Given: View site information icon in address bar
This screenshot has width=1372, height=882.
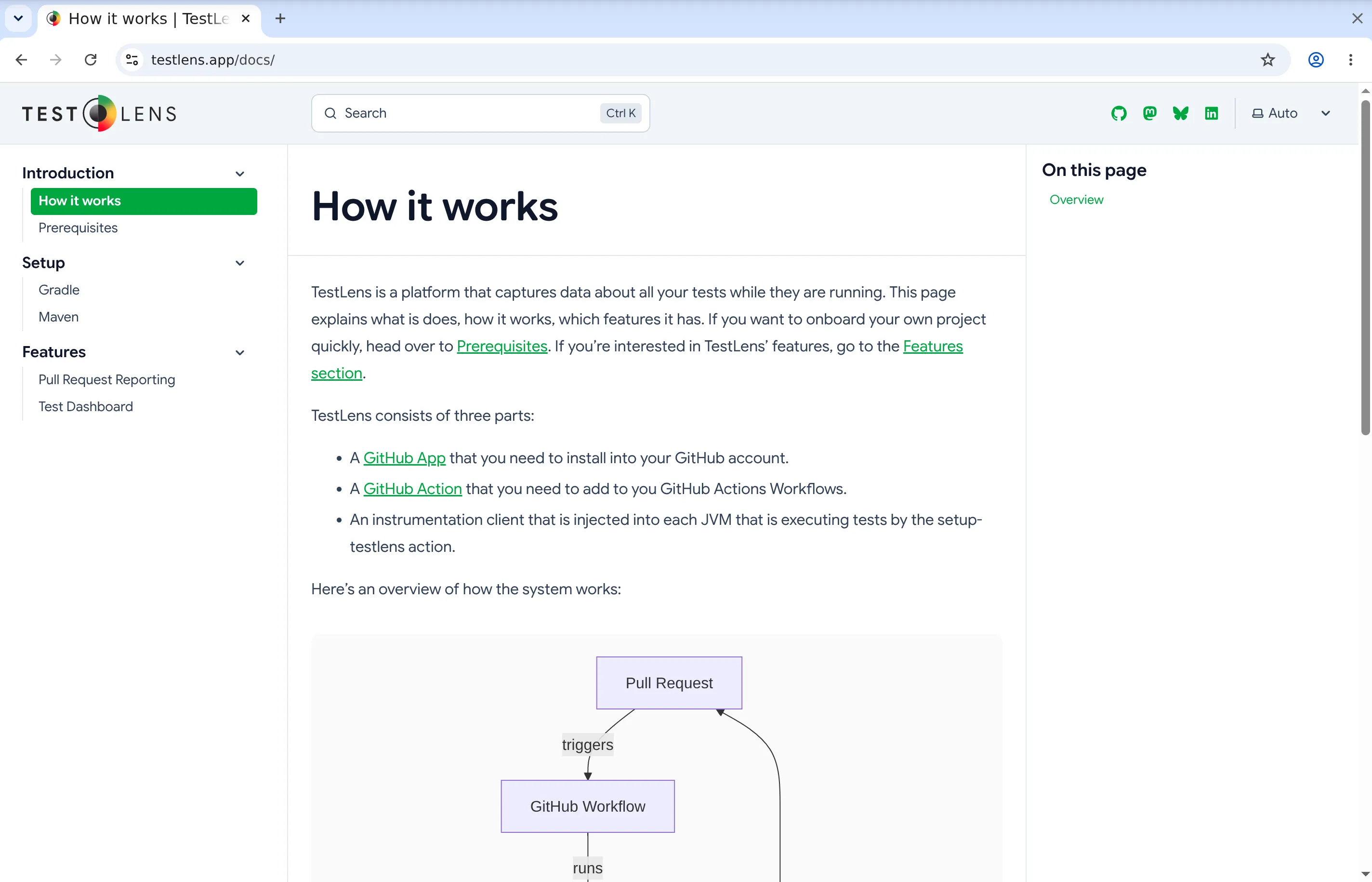Looking at the screenshot, I should tap(132, 60).
